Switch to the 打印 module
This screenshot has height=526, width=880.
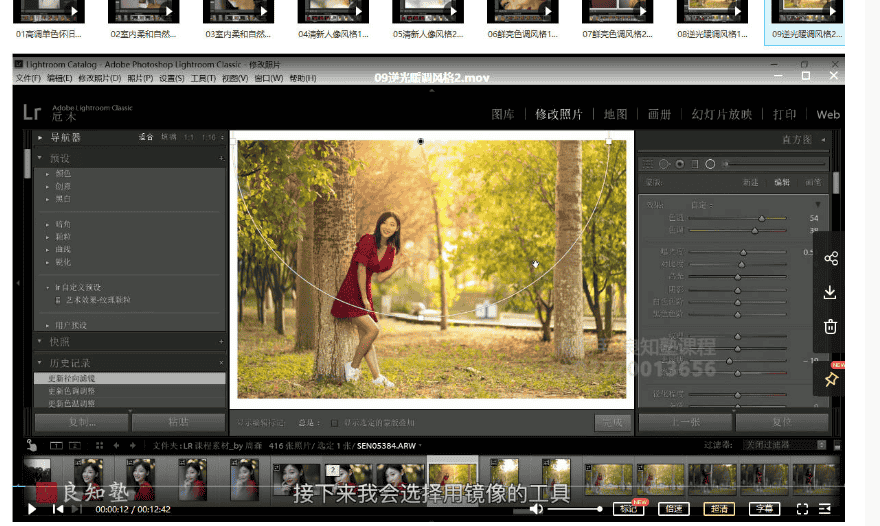tap(784, 115)
